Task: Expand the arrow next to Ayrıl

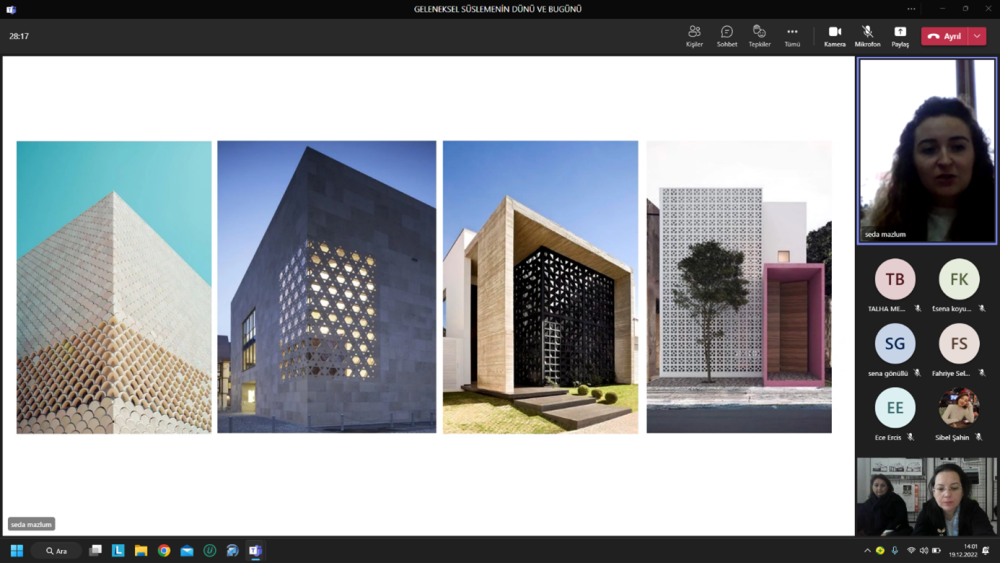Action: click(978, 36)
